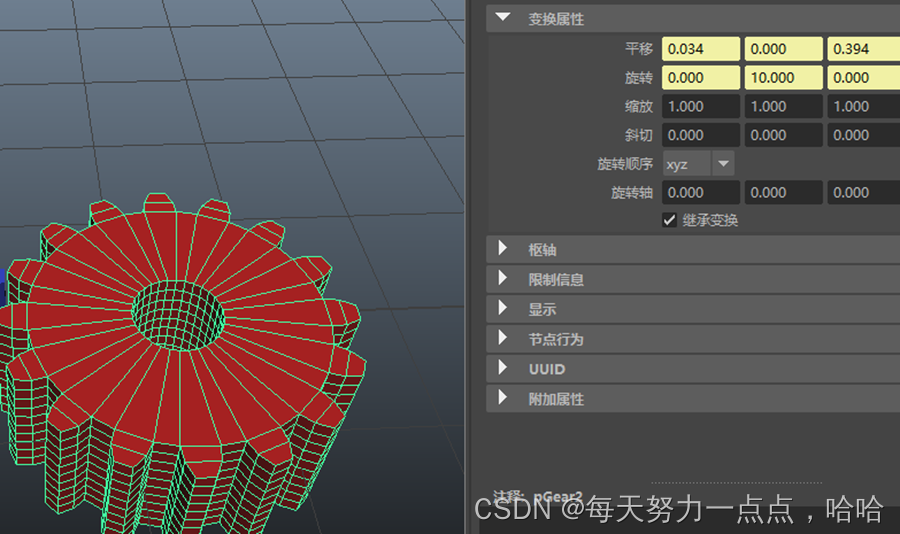Click the 旋转 X field 0.000
The image size is (900, 534).
[x=701, y=78]
